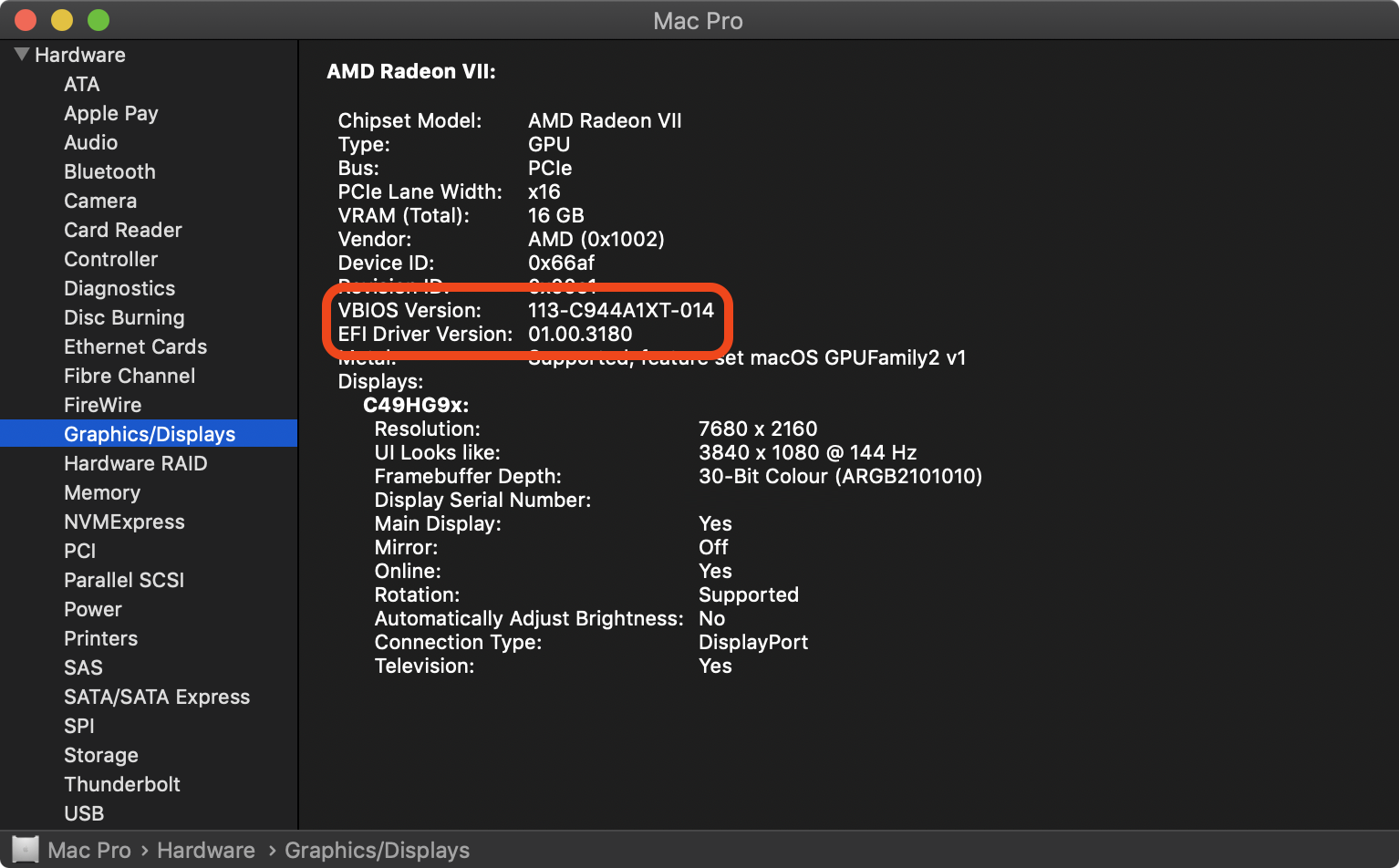Open the Audio hardware section

pyautogui.click(x=91, y=142)
